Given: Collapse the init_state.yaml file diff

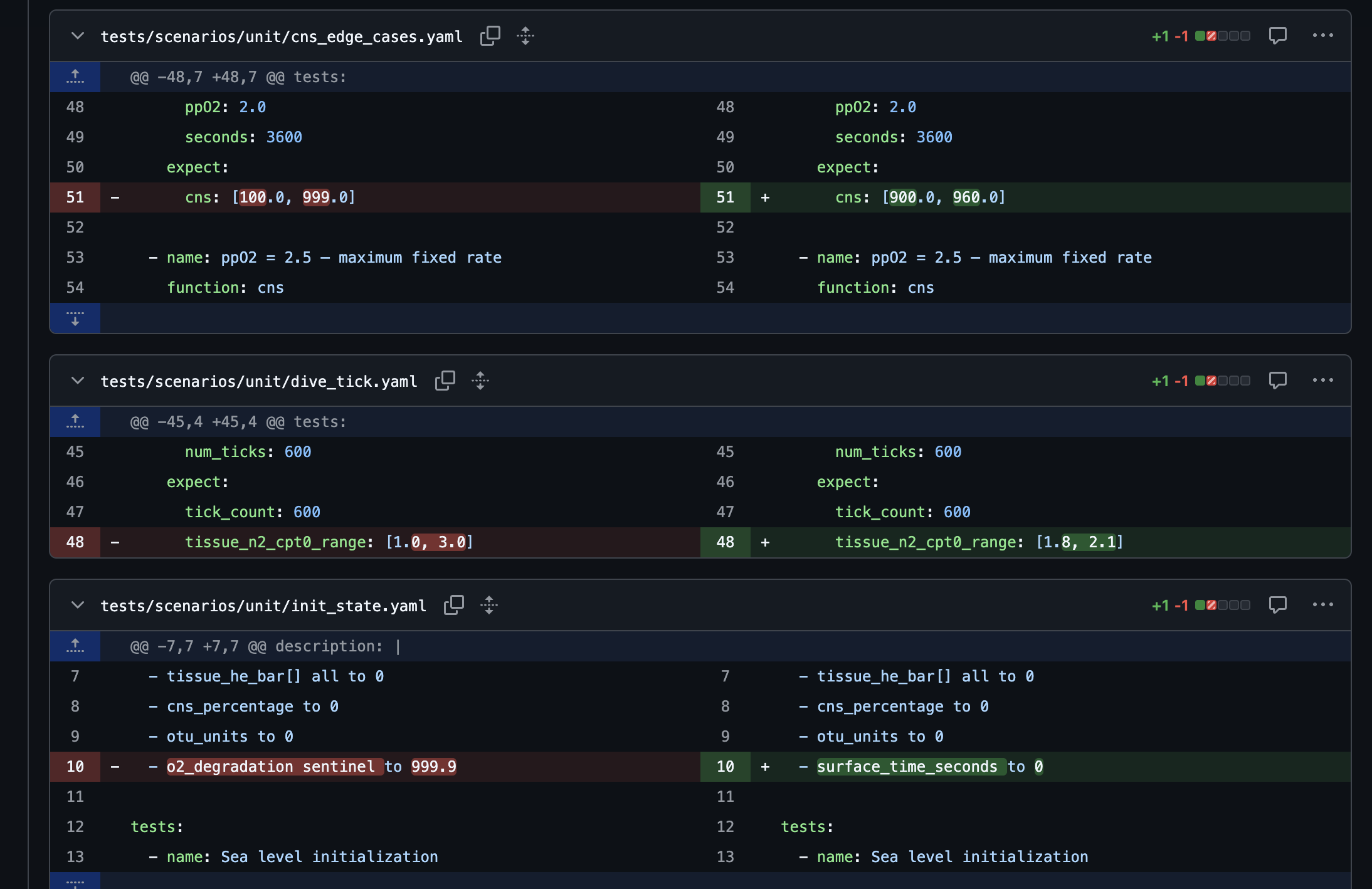Looking at the screenshot, I should 78,605.
